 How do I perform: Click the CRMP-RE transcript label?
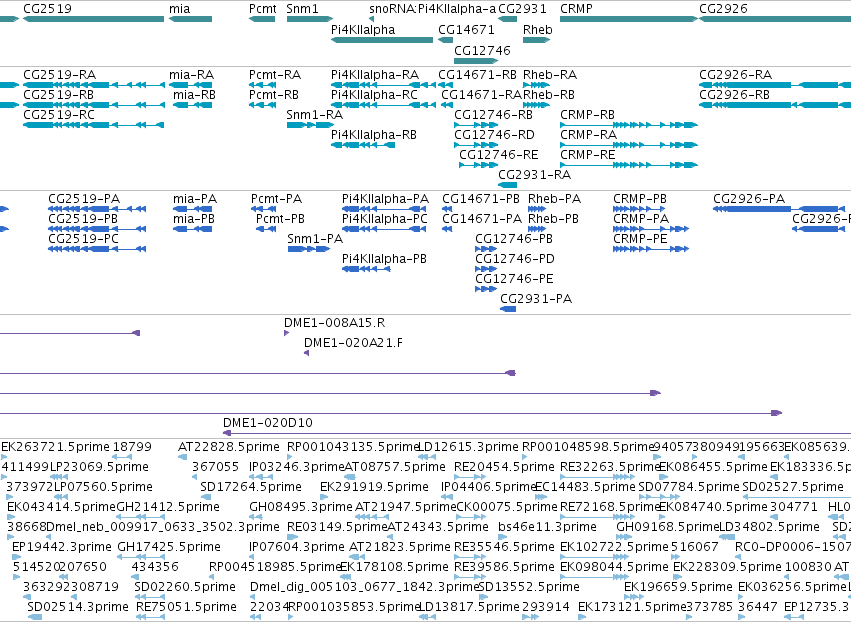click(x=588, y=155)
